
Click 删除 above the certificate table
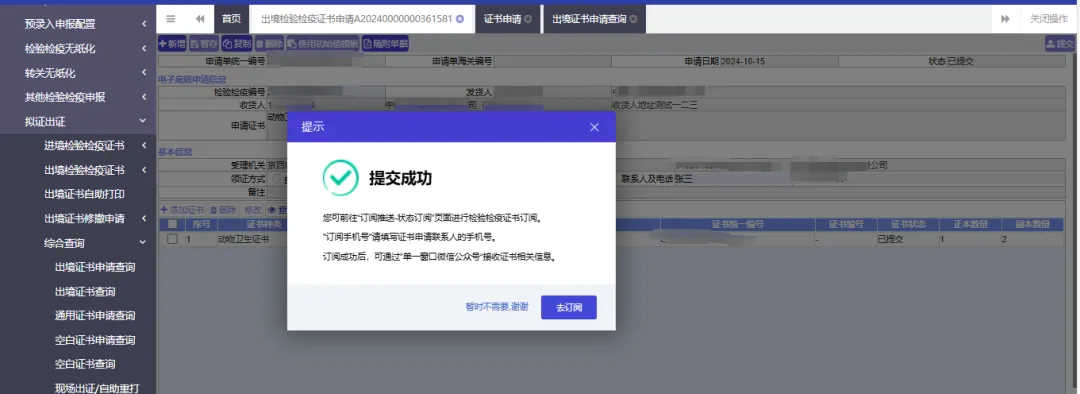[x=224, y=209]
